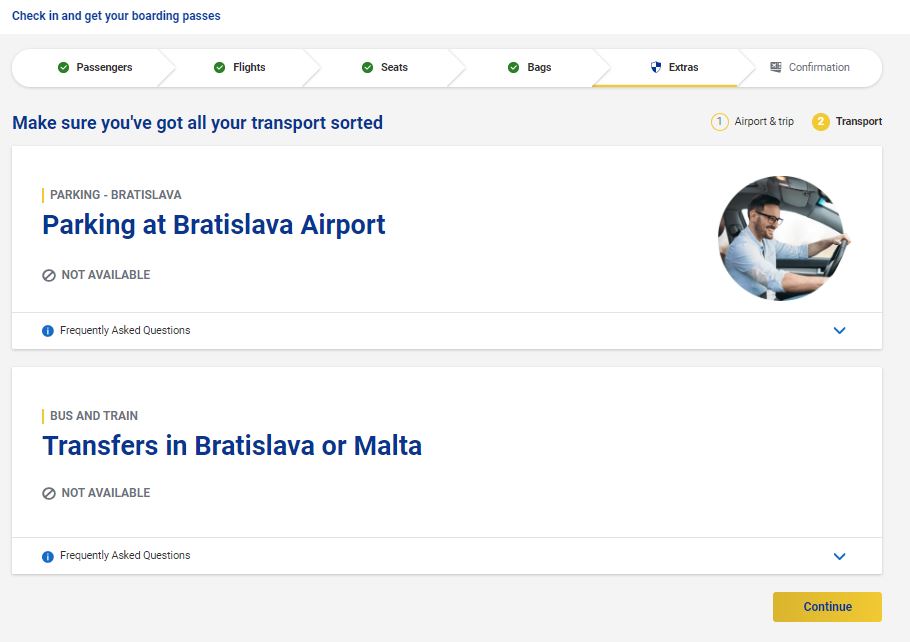Click the boarding pass icon beside Confirmation

[x=775, y=68]
